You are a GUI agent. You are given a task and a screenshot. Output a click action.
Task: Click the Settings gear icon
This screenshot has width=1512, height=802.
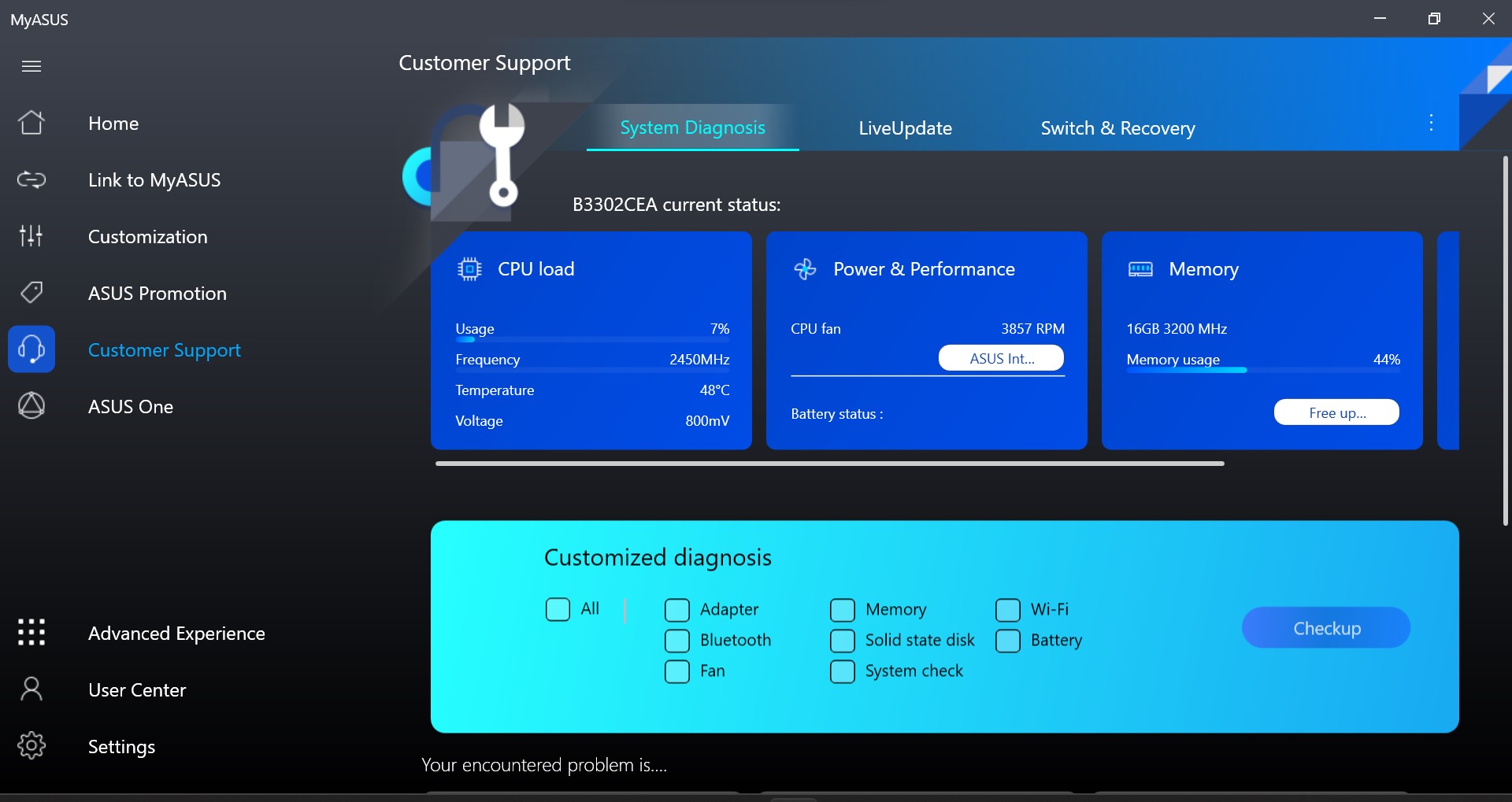click(x=31, y=745)
